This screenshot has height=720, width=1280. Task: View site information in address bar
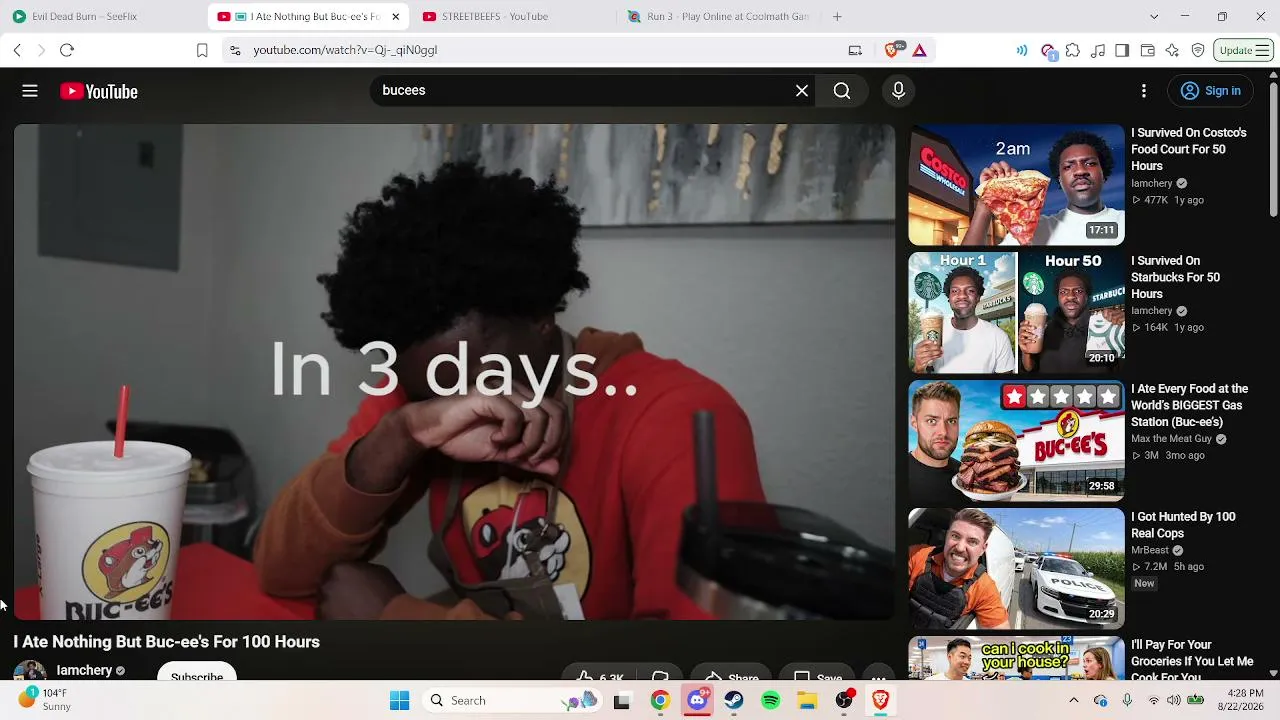235,50
